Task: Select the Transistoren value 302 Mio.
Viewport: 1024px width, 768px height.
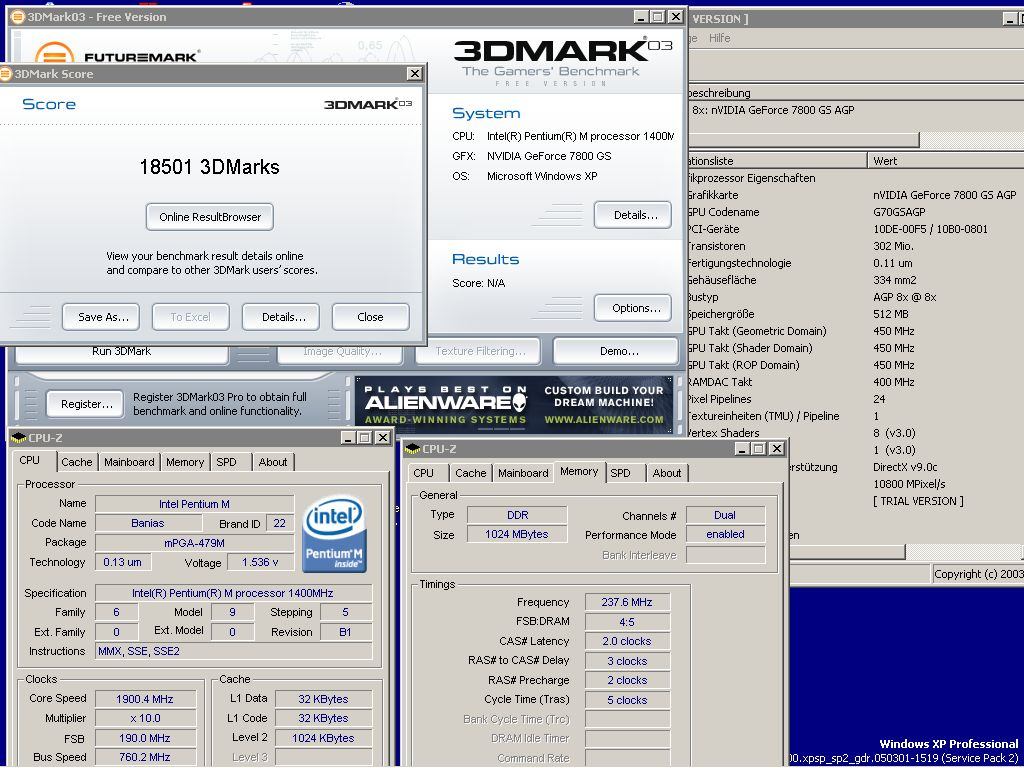Action: tap(893, 246)
